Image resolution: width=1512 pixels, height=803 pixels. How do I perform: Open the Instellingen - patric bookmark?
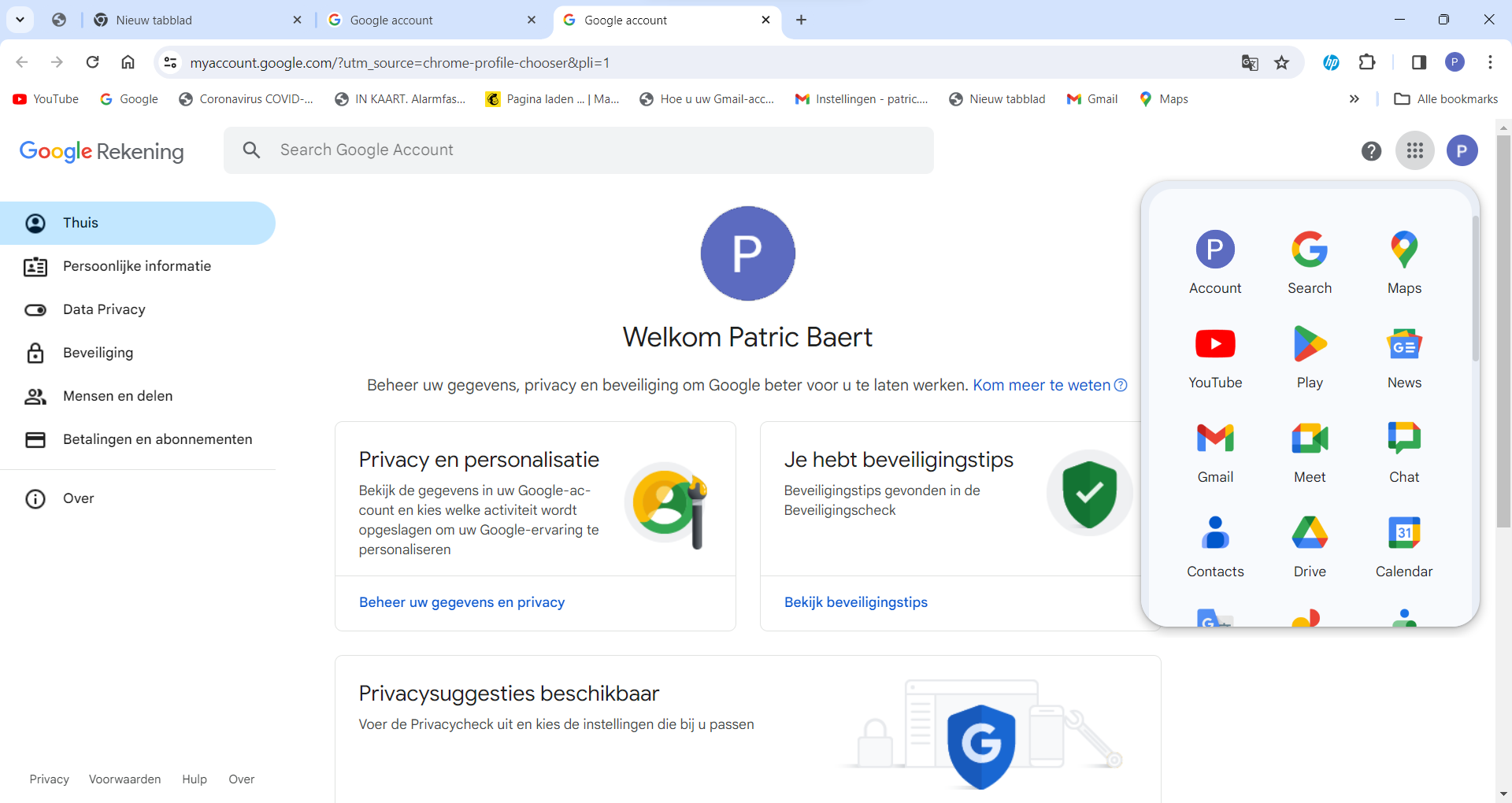[x=862, y=99]
